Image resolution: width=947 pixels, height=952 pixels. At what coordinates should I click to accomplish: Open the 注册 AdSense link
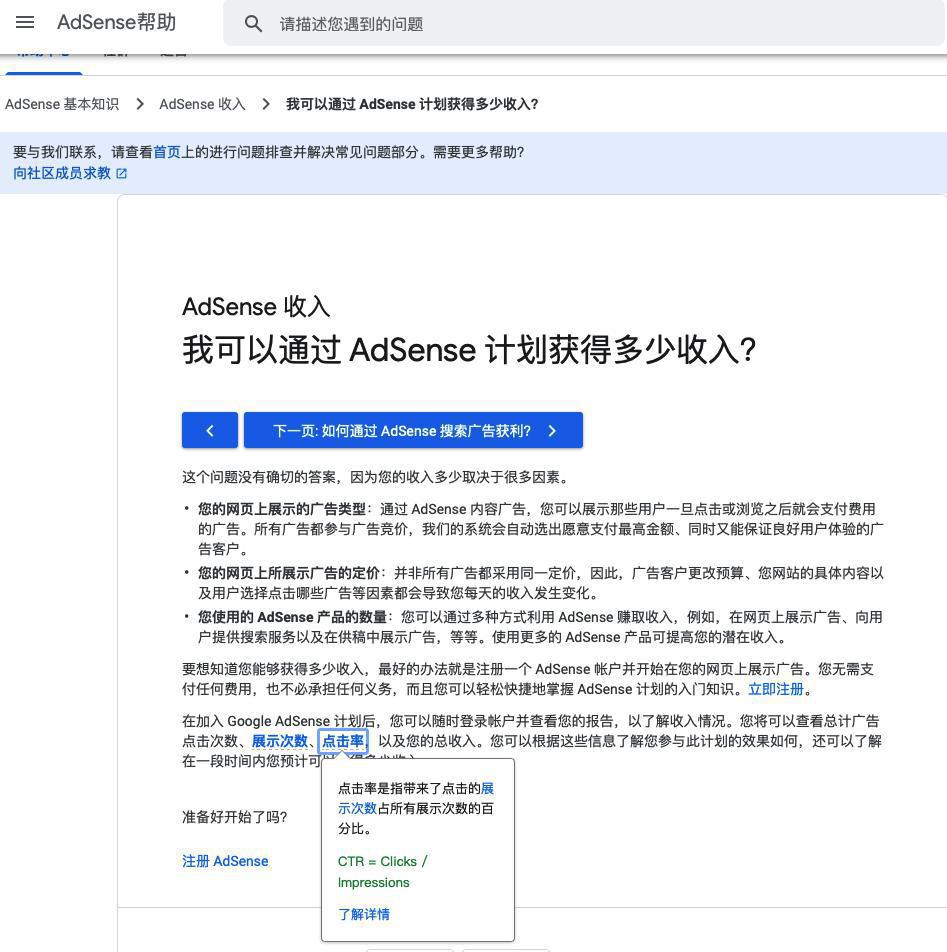225,861
